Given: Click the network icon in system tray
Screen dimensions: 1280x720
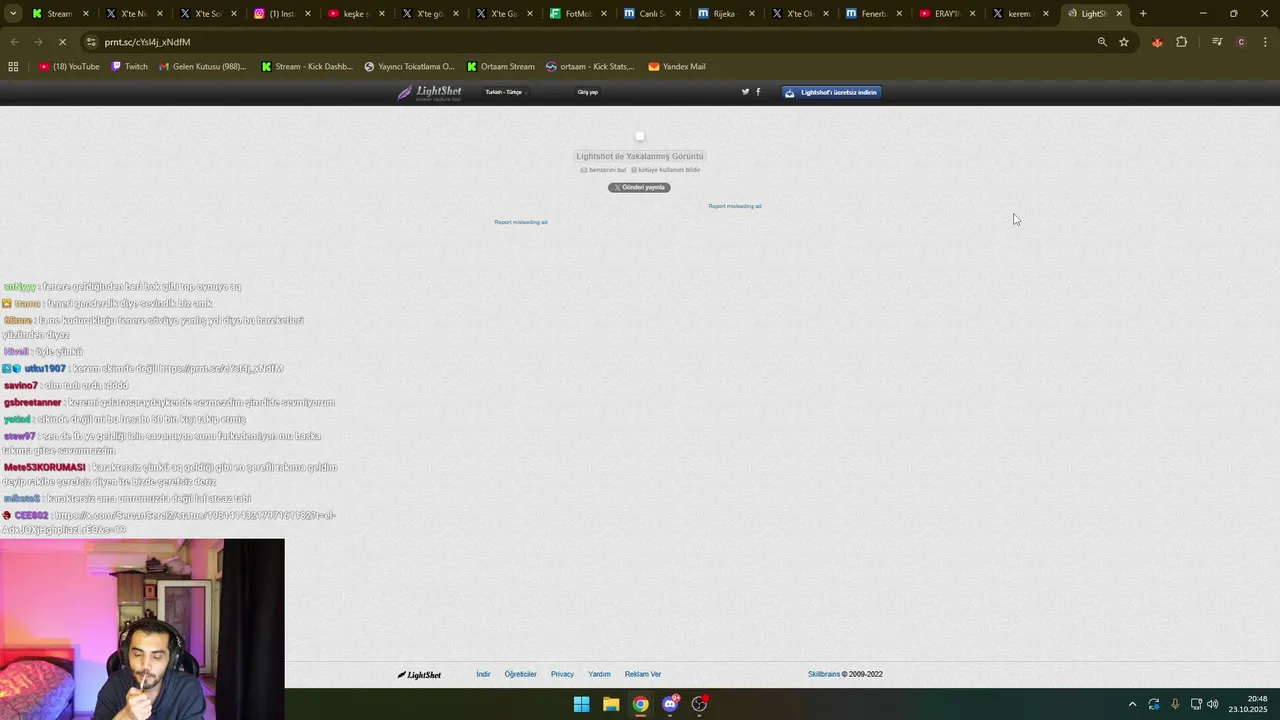Looking at the screenshot, I should (1195, 704).
